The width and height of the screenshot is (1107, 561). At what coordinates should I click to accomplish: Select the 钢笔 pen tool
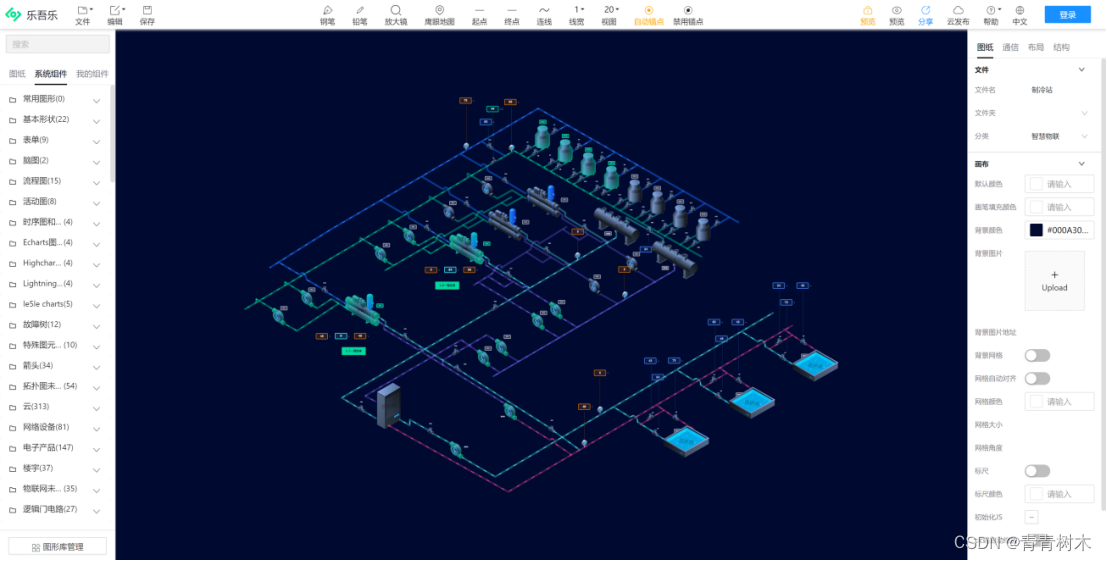[x=328, y=15]
